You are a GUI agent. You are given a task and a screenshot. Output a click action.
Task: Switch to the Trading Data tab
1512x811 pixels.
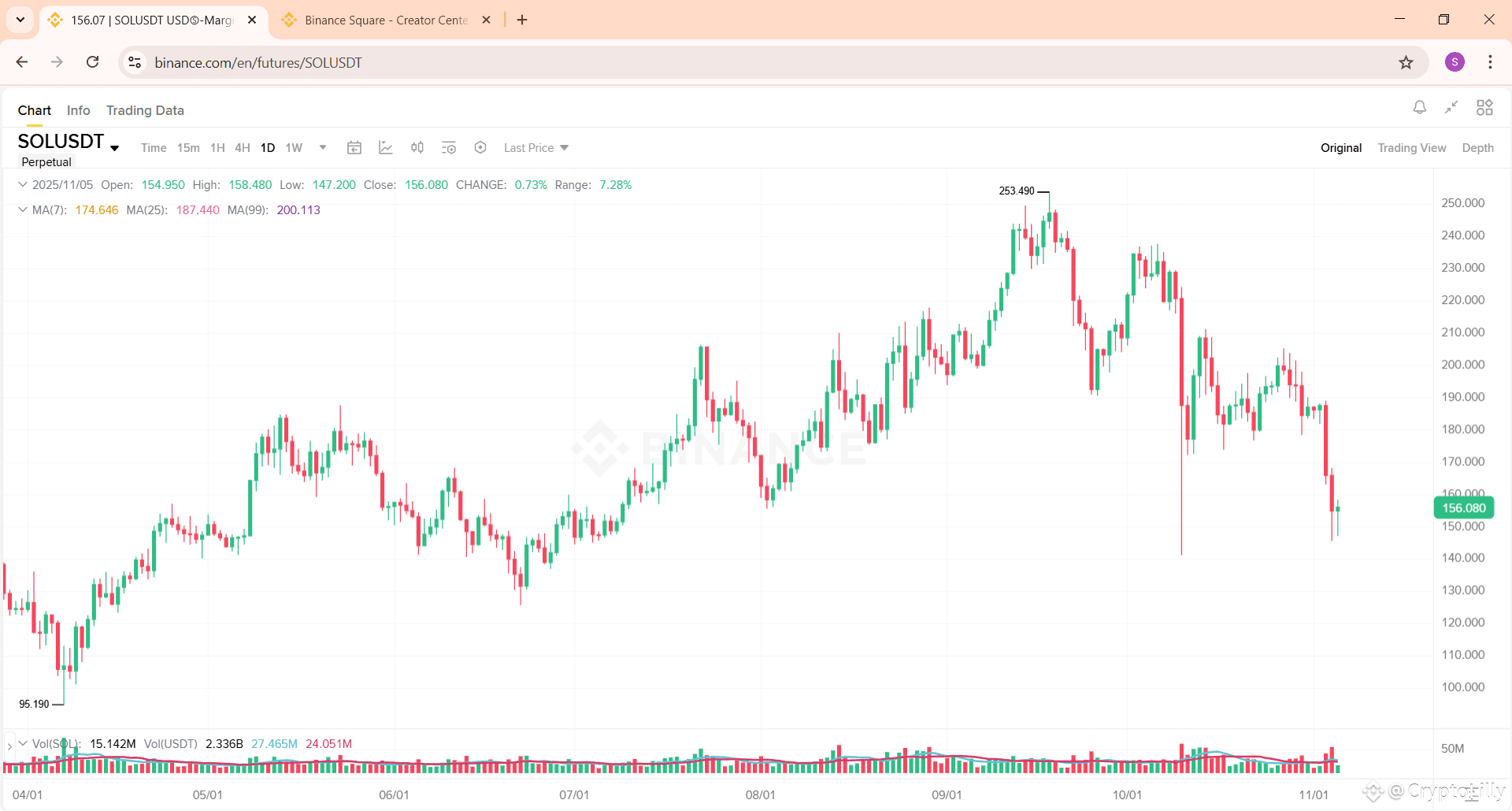pyautogui.click(x=145, y=110)
